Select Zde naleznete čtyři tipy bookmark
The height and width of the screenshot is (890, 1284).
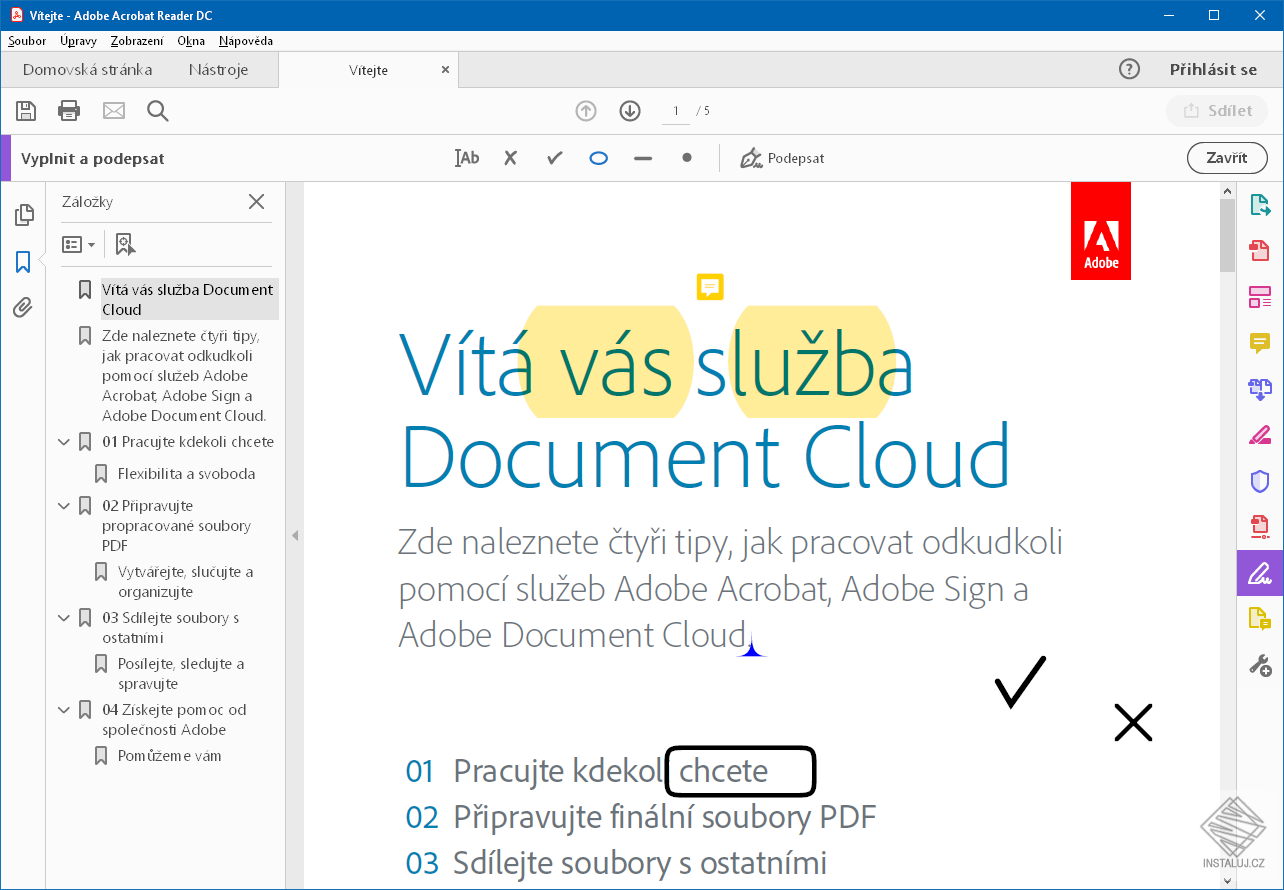click(x=184, y=375)
